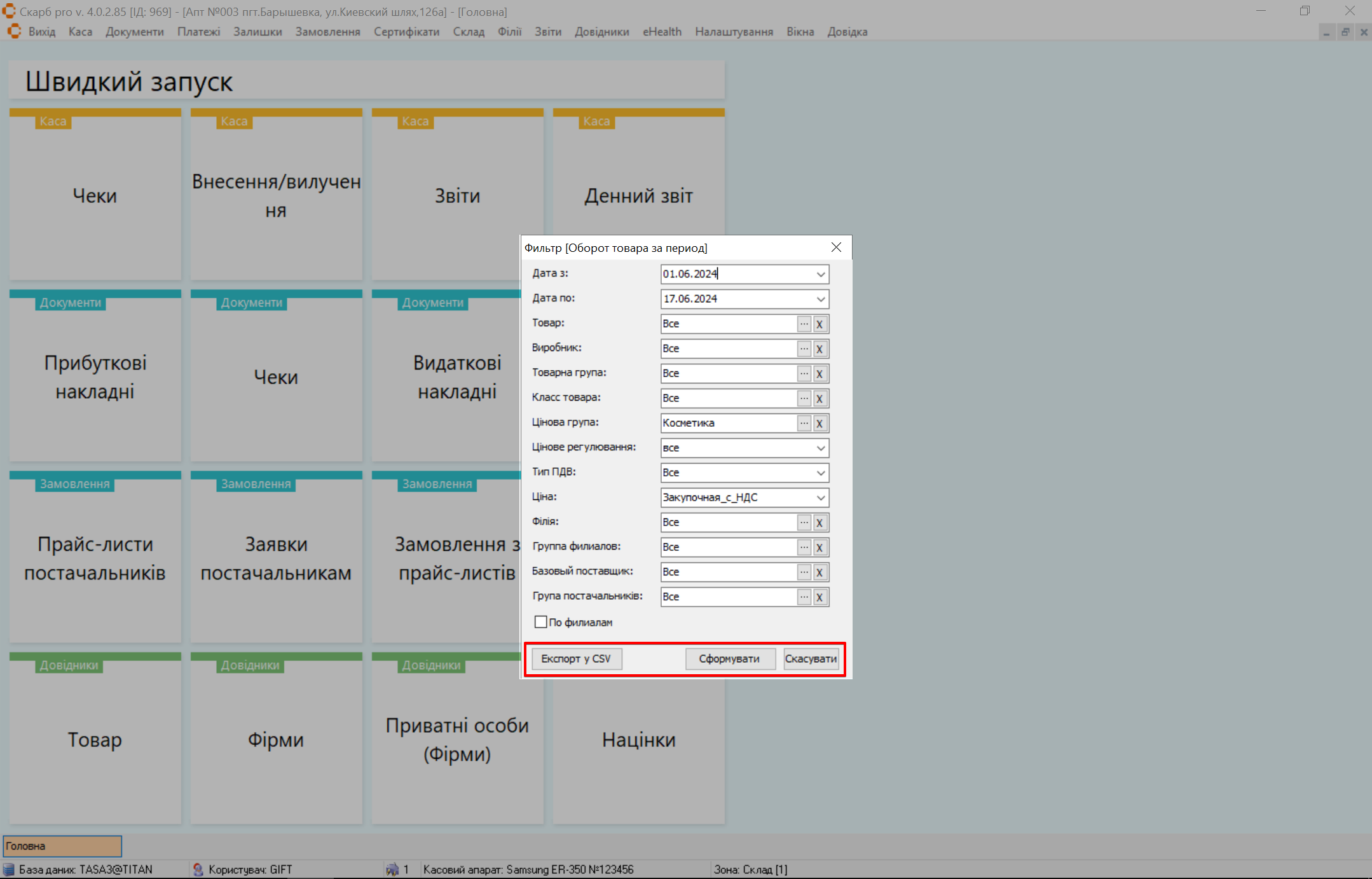Restore the inner MDI window
Image resolution: width=1372 pixels, height=879 pixels.
click(1345, 32)
